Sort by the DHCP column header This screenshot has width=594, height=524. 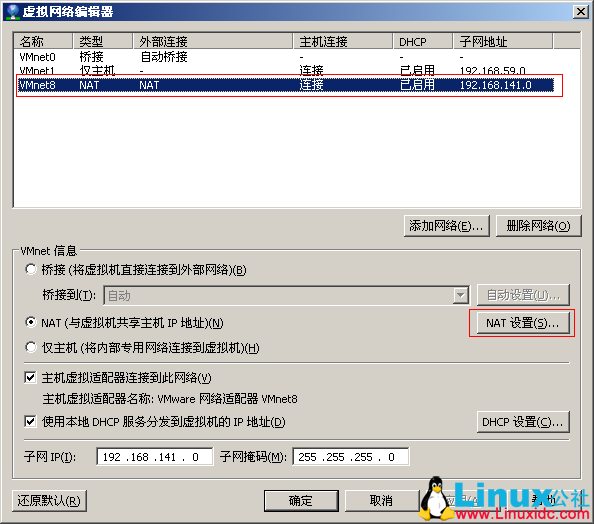point(423,41)
